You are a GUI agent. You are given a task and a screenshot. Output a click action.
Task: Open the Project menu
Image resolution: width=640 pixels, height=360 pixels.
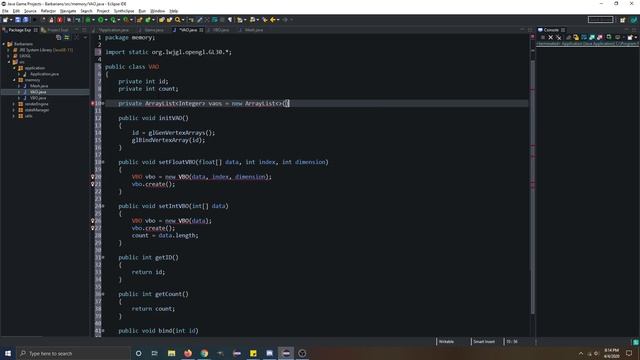pos(103,11)
